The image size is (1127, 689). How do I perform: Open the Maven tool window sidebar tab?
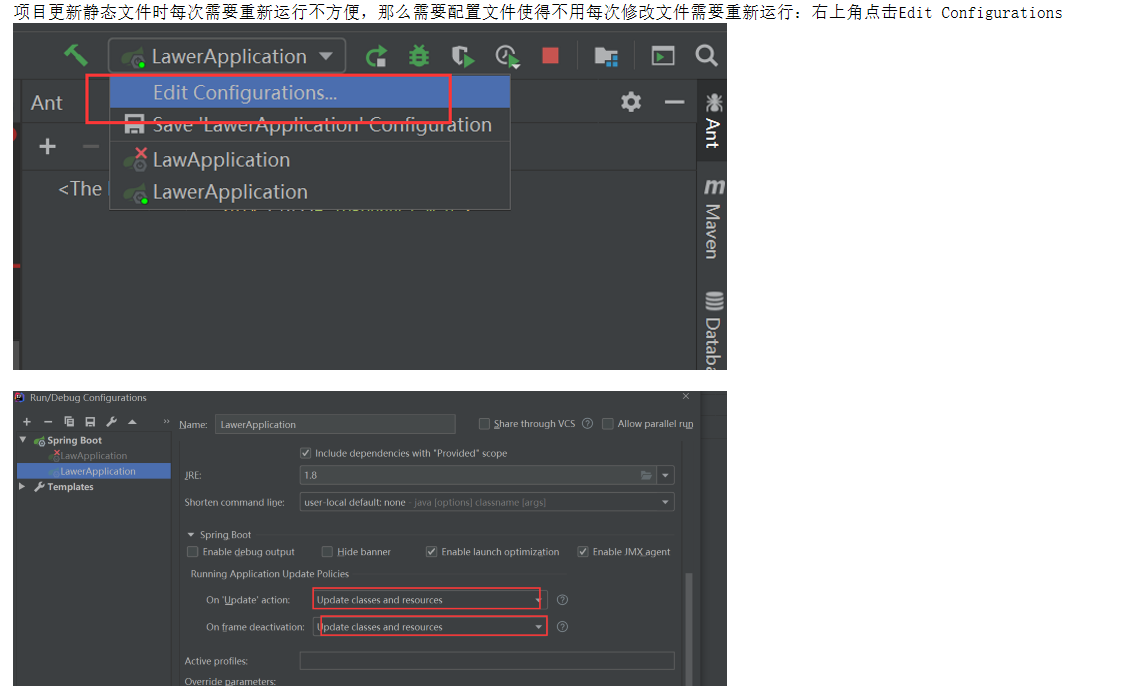(712, 218)
